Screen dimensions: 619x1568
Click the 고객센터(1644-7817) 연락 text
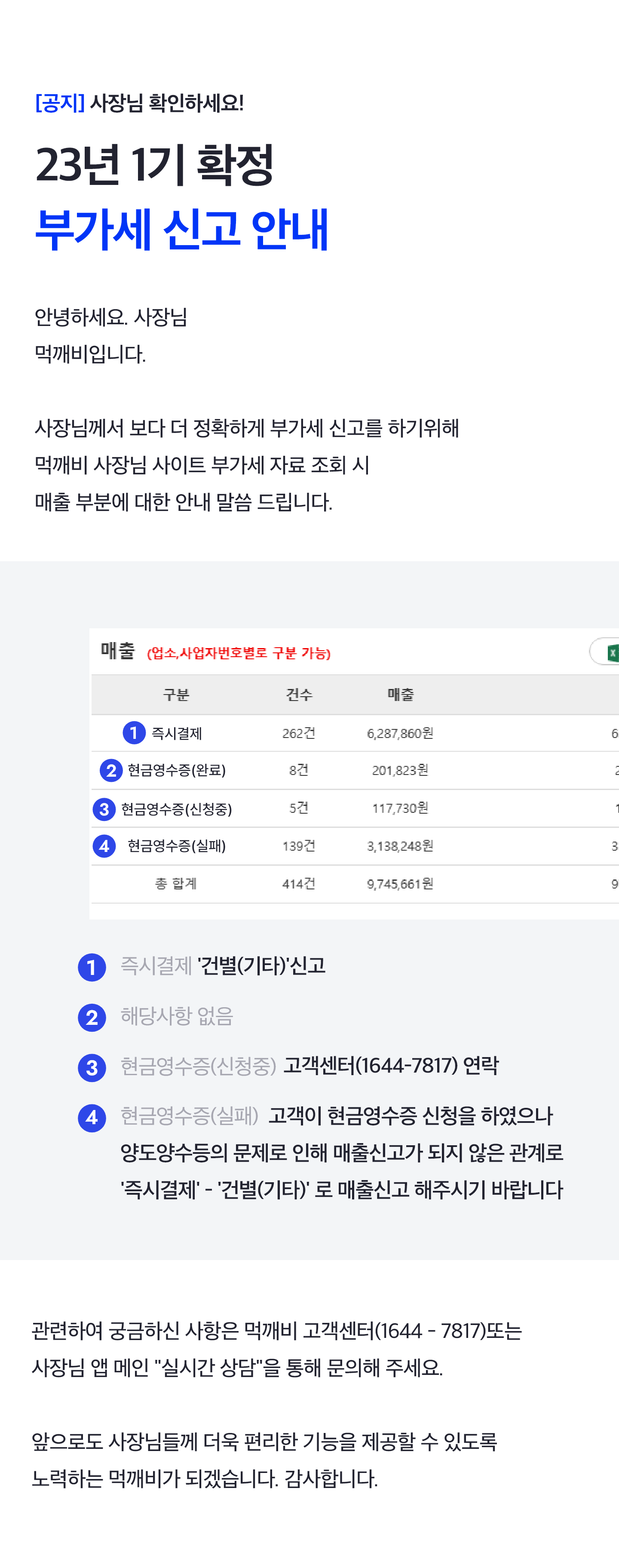[x=391, y=1066]
